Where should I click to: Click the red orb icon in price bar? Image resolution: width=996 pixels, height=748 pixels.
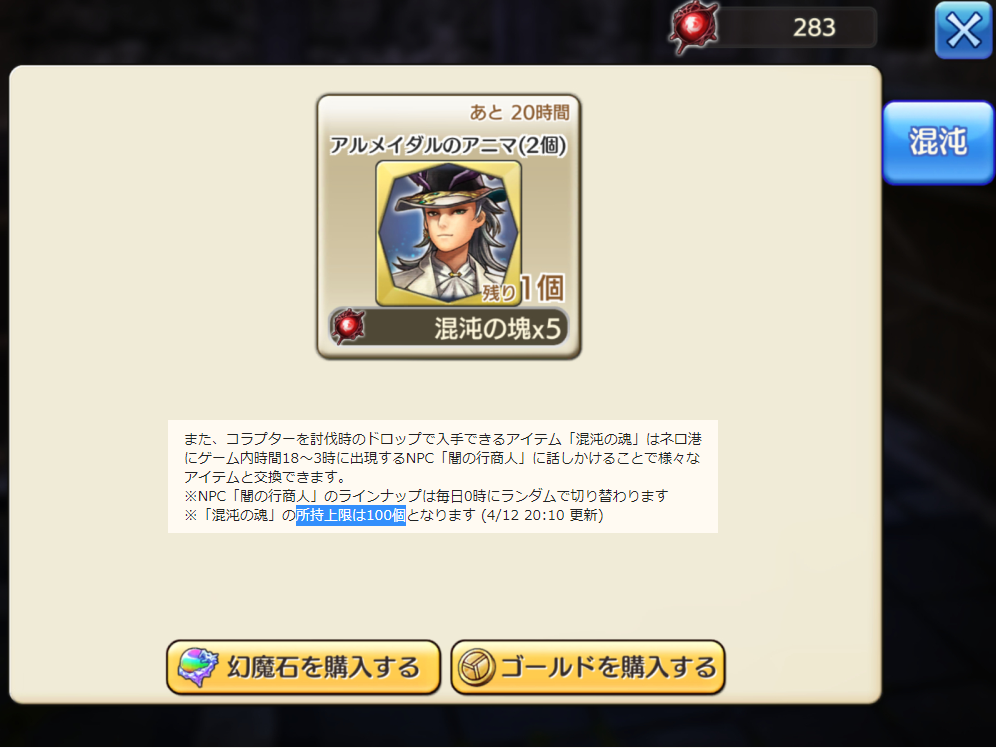347,327
